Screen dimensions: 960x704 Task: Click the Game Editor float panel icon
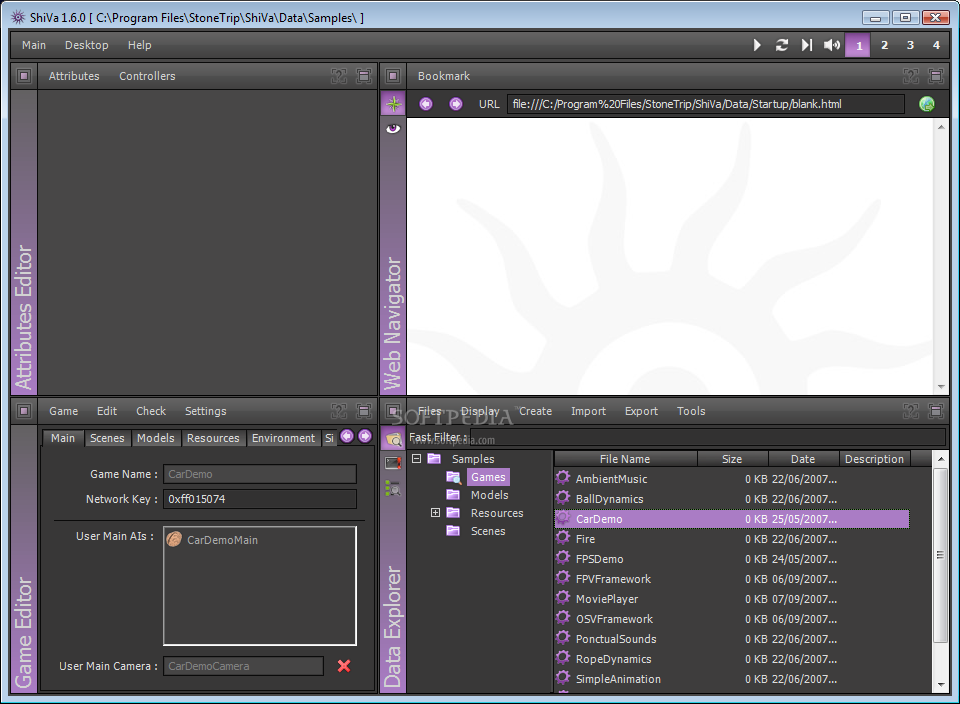(339, 411)
